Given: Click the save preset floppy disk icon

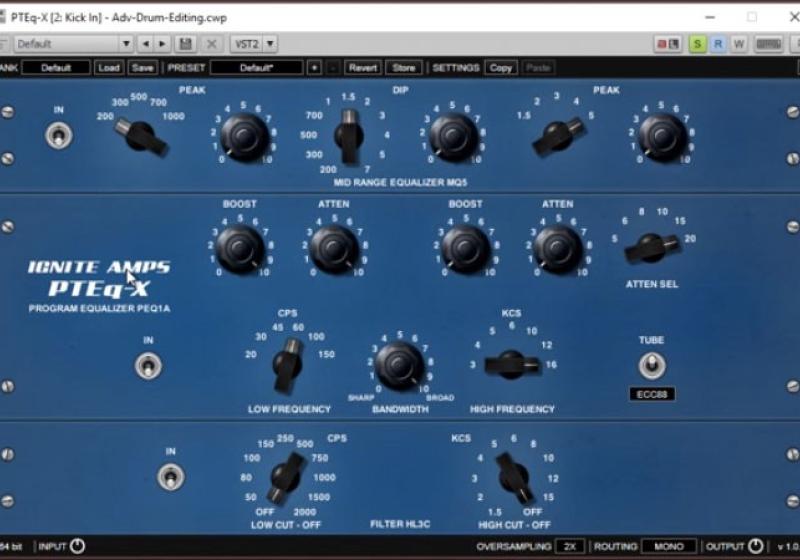Looking at the screenshot, I should pyautogui.click(x=185, y=44).
